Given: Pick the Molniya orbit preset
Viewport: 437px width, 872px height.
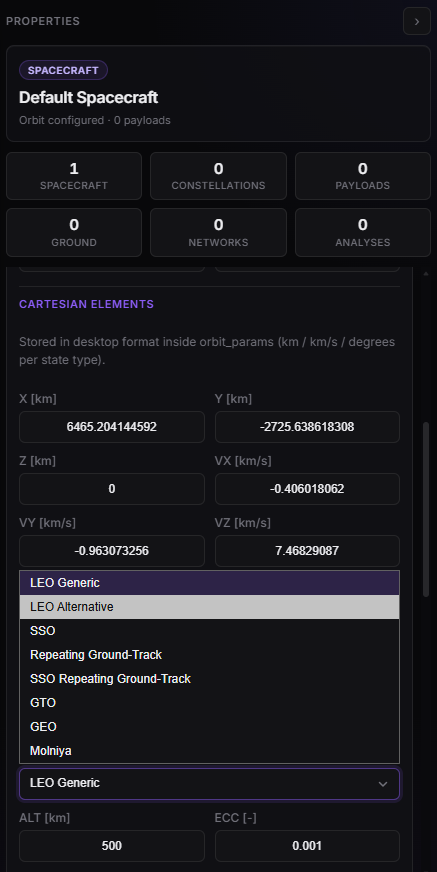Looking at the screenshot, I should click(x=209, y=751).
